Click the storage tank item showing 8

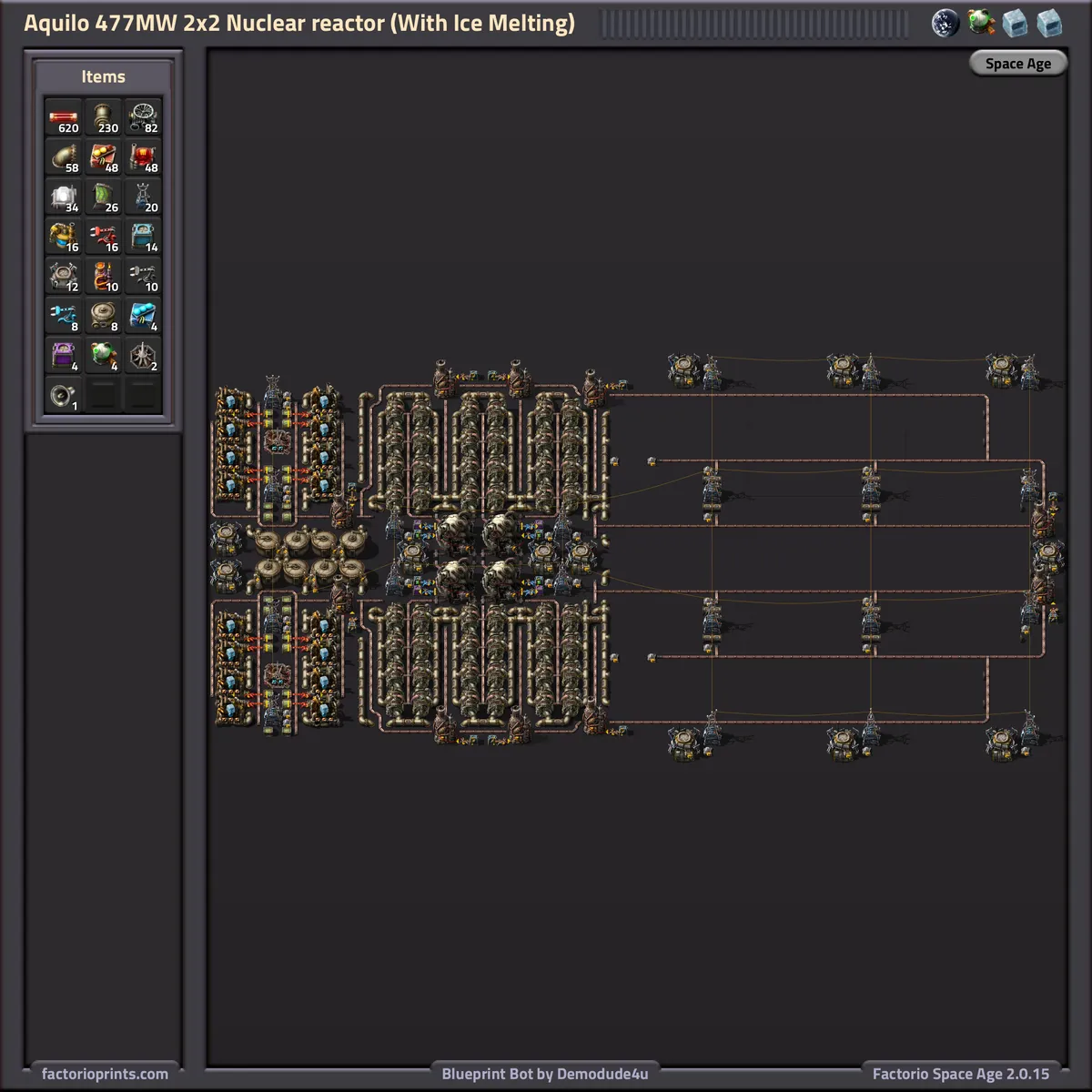pyautogui.click(x=104, y=317)
